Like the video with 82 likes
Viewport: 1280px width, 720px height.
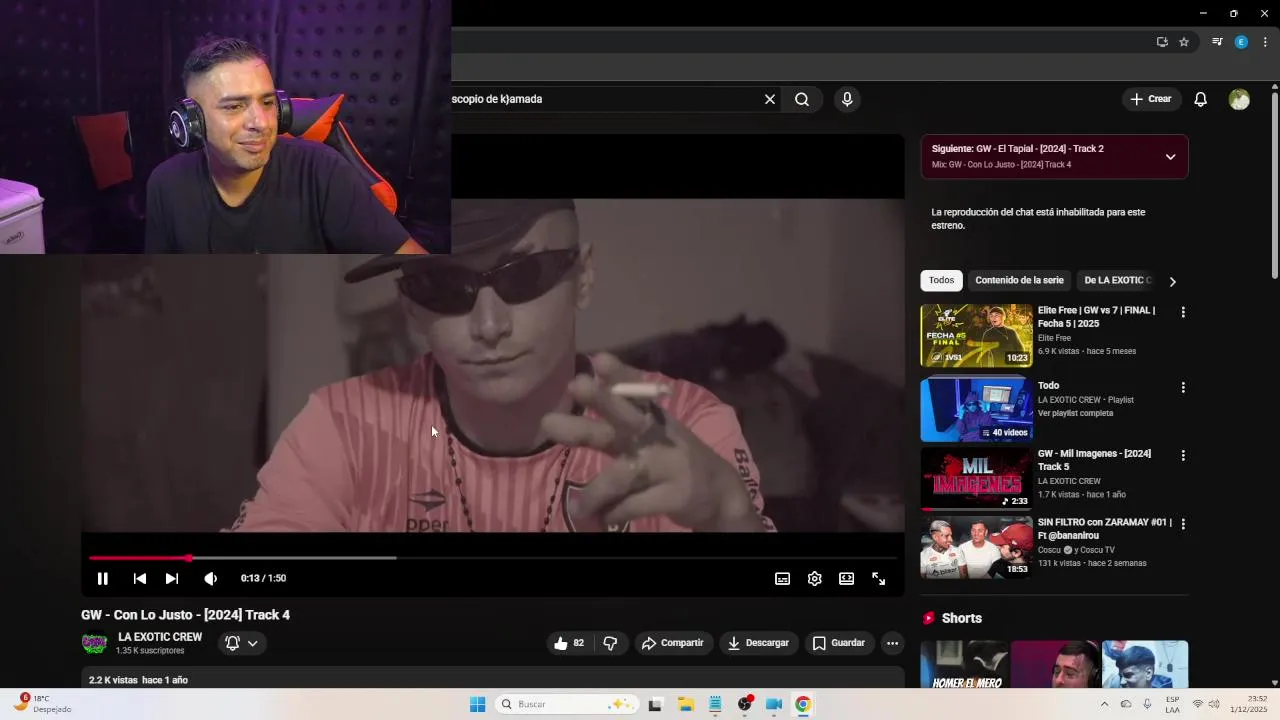[x=569, y=643]
